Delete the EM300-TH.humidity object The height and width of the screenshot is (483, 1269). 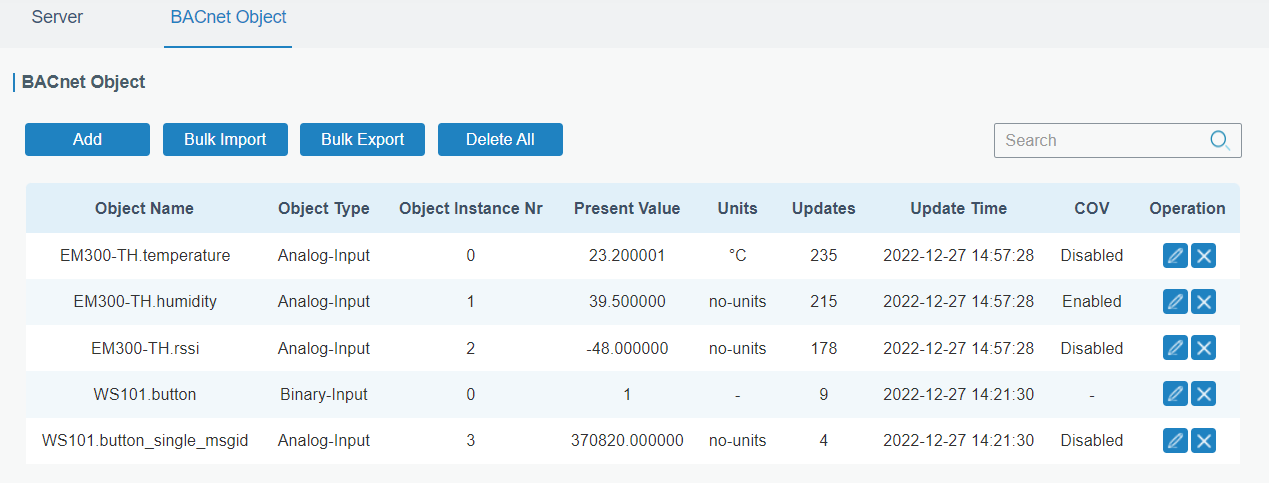point(1203,302)
